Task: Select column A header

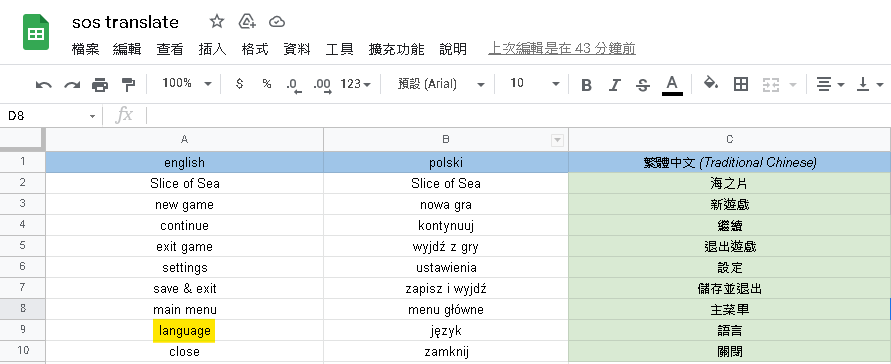Action: click(184, 140)
